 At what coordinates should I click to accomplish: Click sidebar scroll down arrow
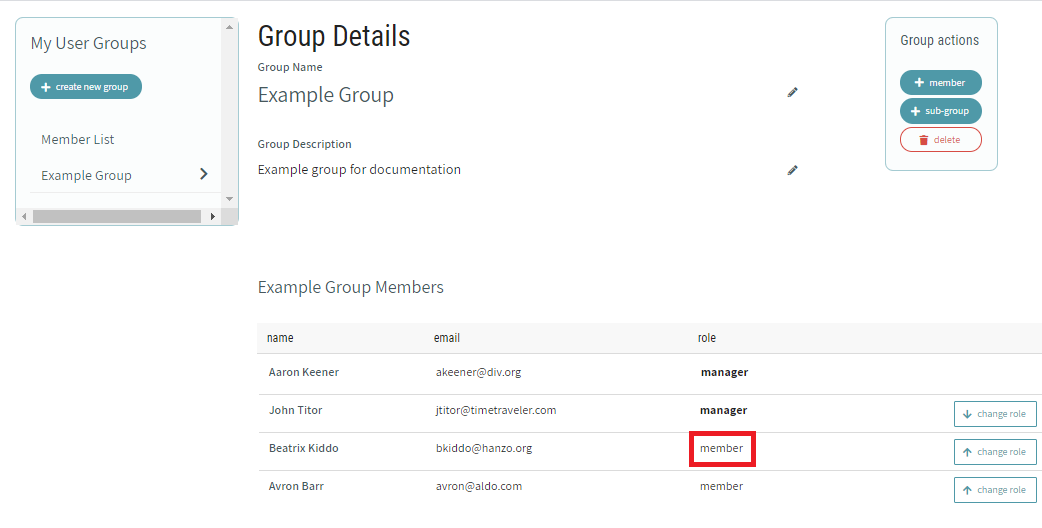click(229, 199)
